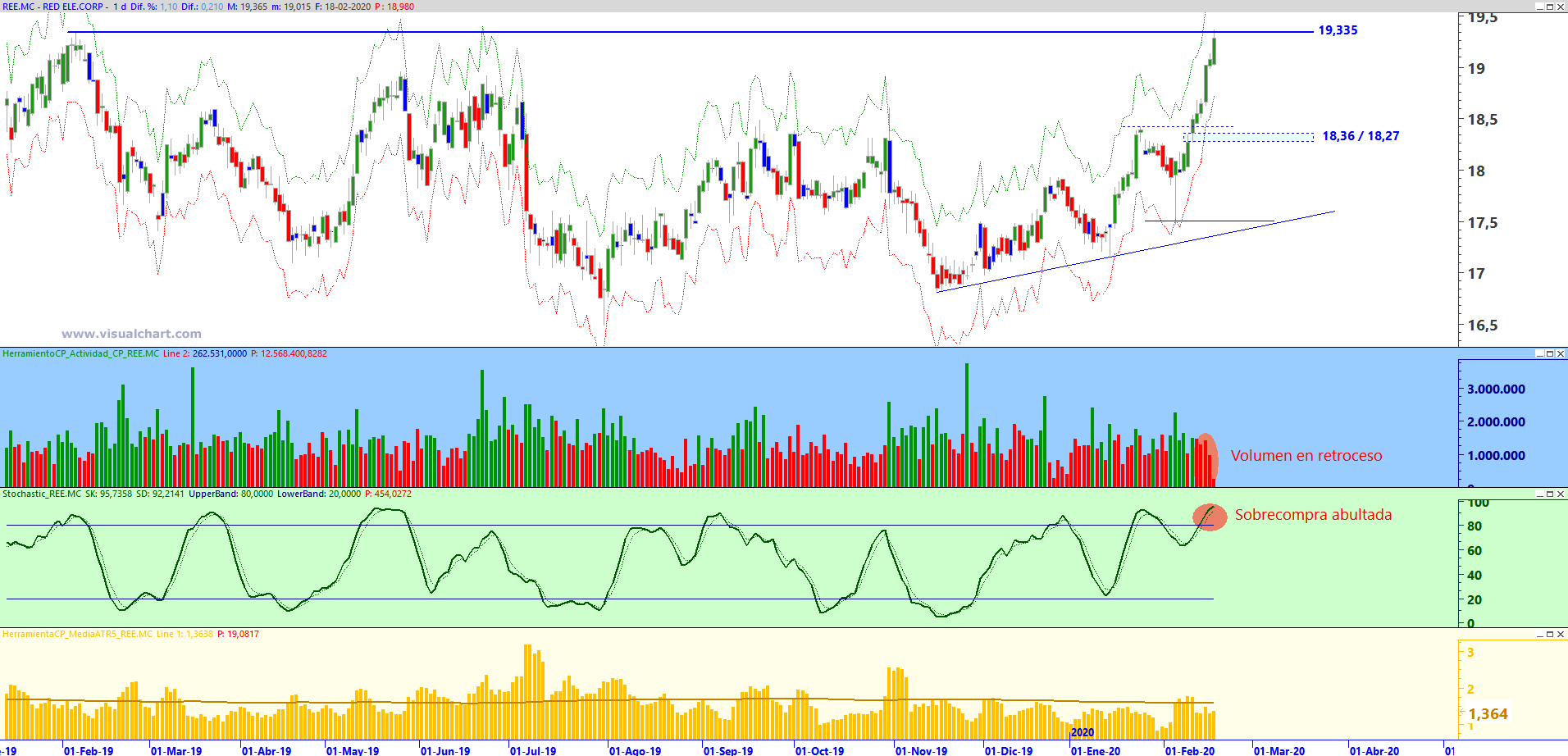Click the 2.000.000 volume axis label
The width and height of the screenshot is (1568, 756).
click(1496, 422)
